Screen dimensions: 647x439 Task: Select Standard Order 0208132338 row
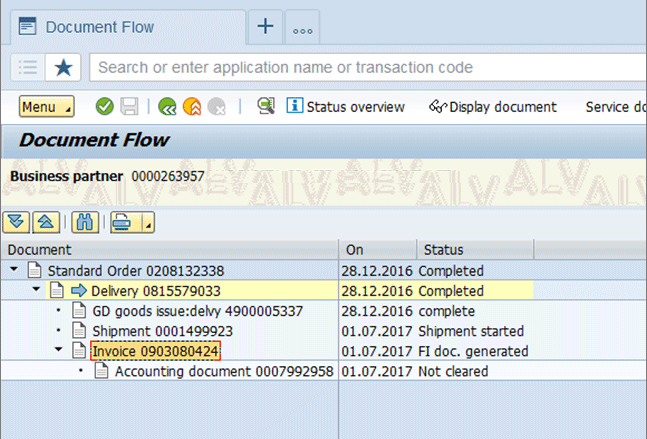(x=135, y=271)
